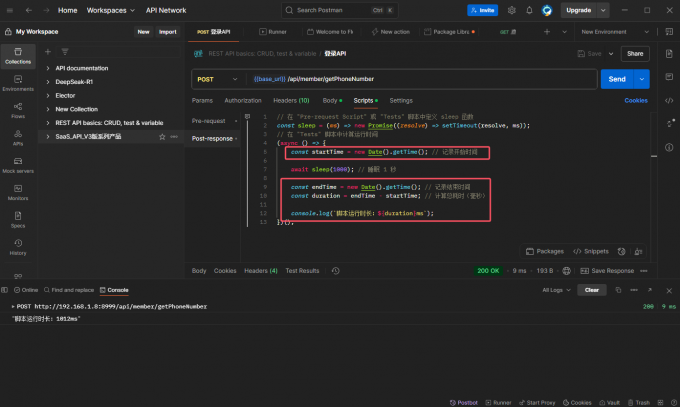Open Packages in script editor
The image size is (680, 407).
point(545,251)
